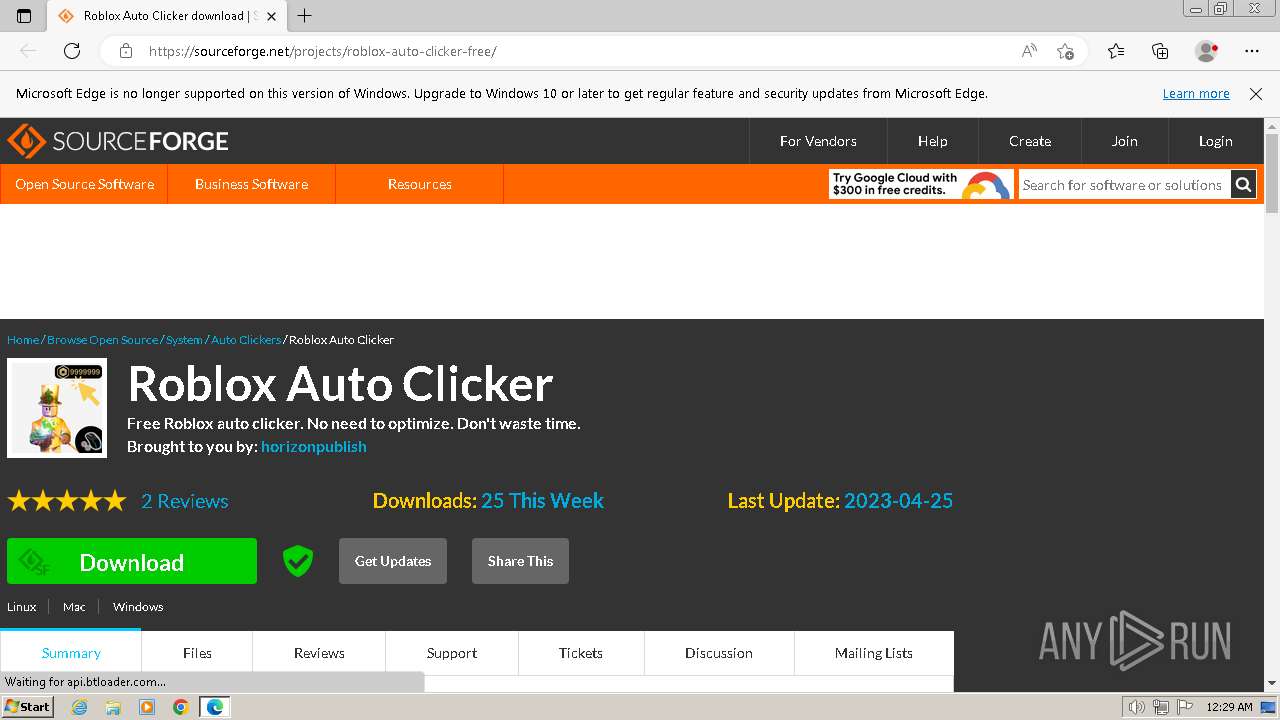Launch Internet Explorer from taskbar
Image resolution: width=1280 pixels, height=720 pixels.
(x=80, y=707)
